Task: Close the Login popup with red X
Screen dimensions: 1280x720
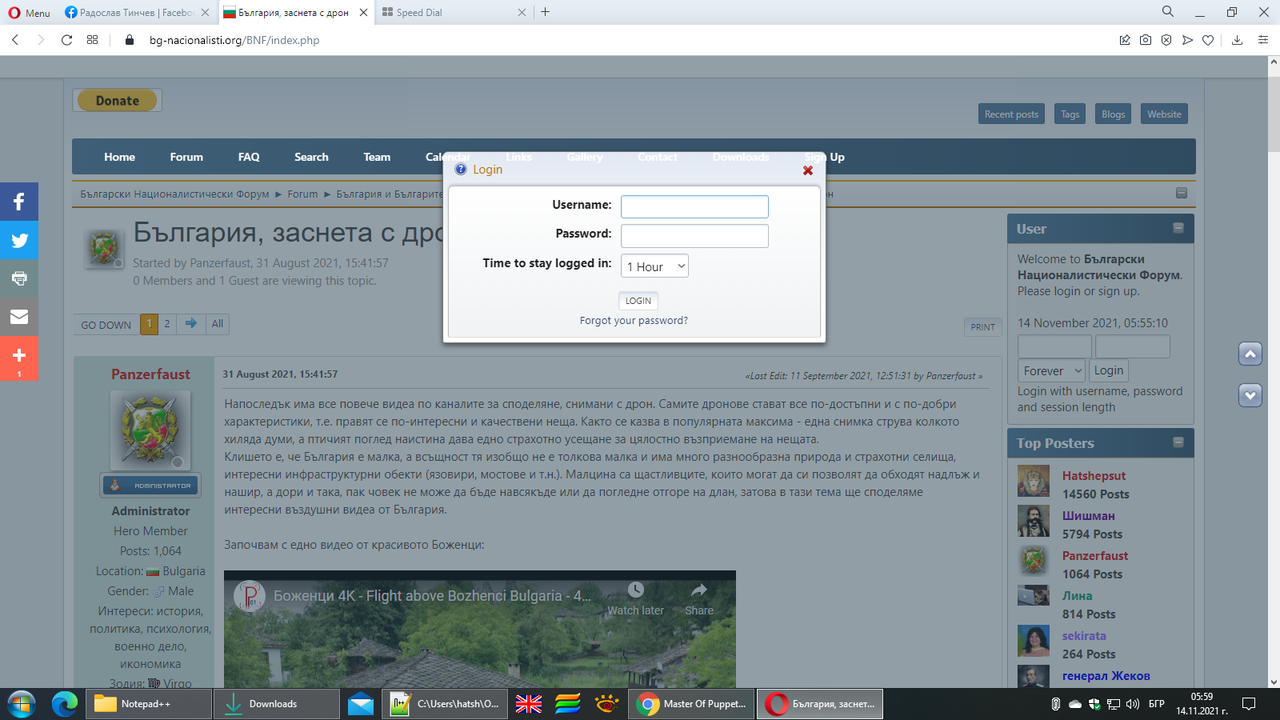Action: click(808, 170)
